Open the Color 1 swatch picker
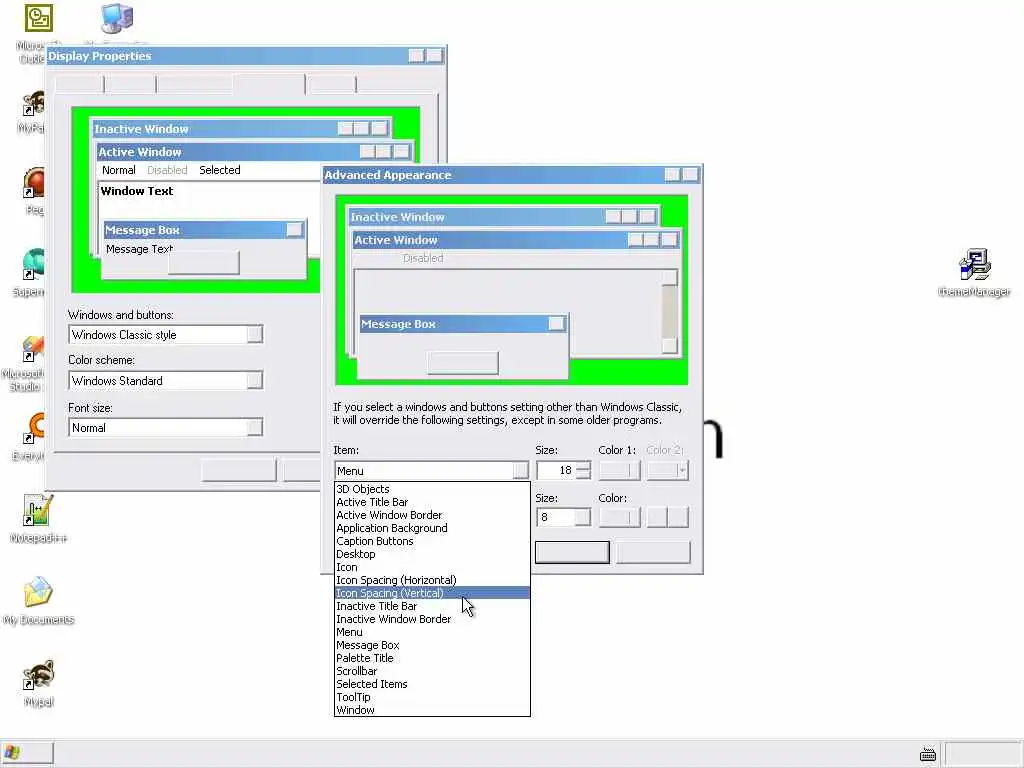The width and height of the screenshot is (1024, 768). [x=620, y=470]
